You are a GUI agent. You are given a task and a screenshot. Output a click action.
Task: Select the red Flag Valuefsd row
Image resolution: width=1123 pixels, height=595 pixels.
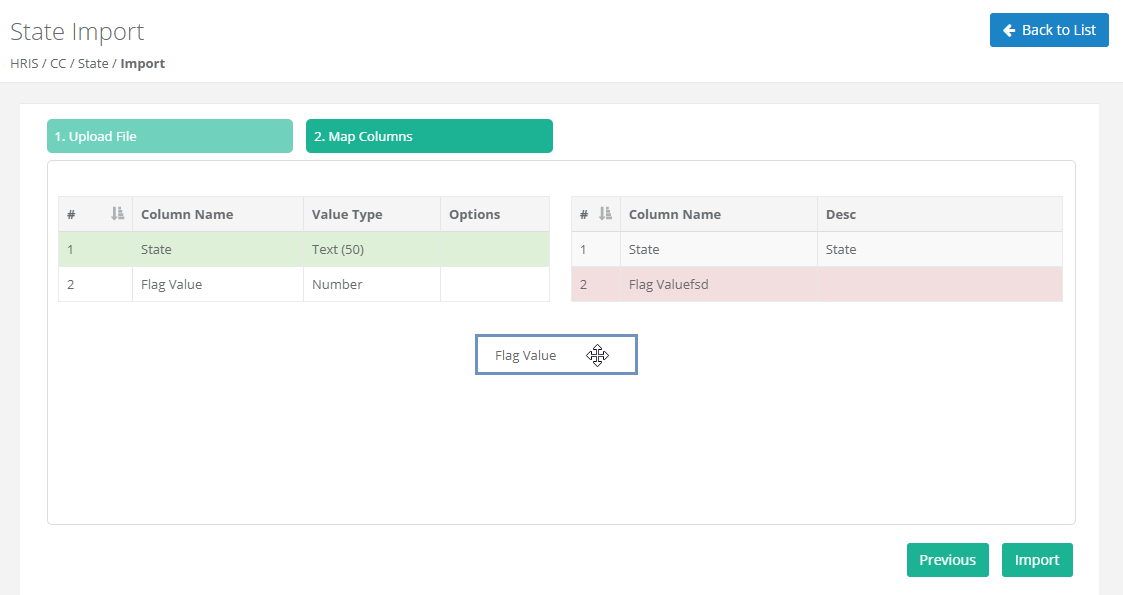tap(816, 284)
